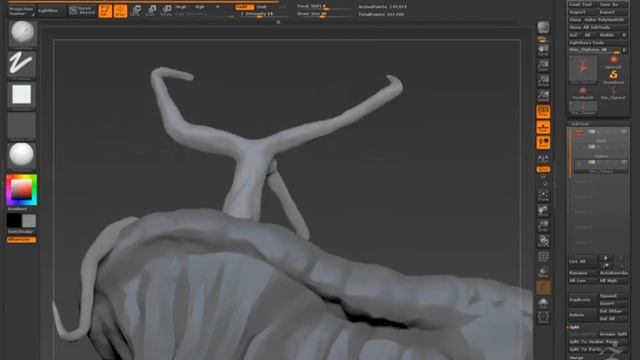Toggle Persp perspective button
Screen dimensions: 640x360
click(x=543, y=111)
